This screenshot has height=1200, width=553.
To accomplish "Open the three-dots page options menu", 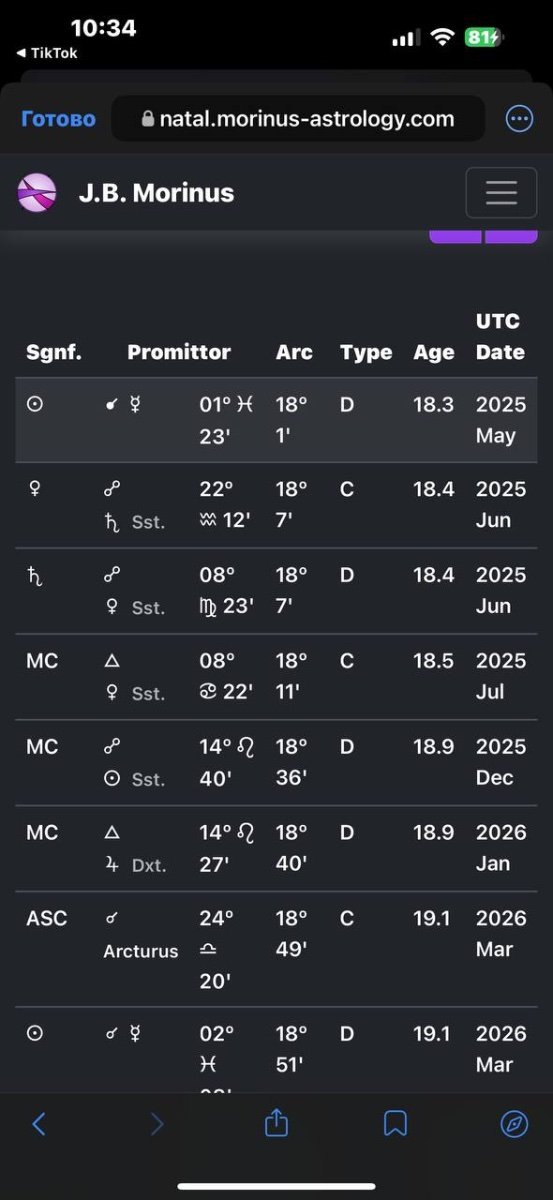I will click(x=519, y=119).
